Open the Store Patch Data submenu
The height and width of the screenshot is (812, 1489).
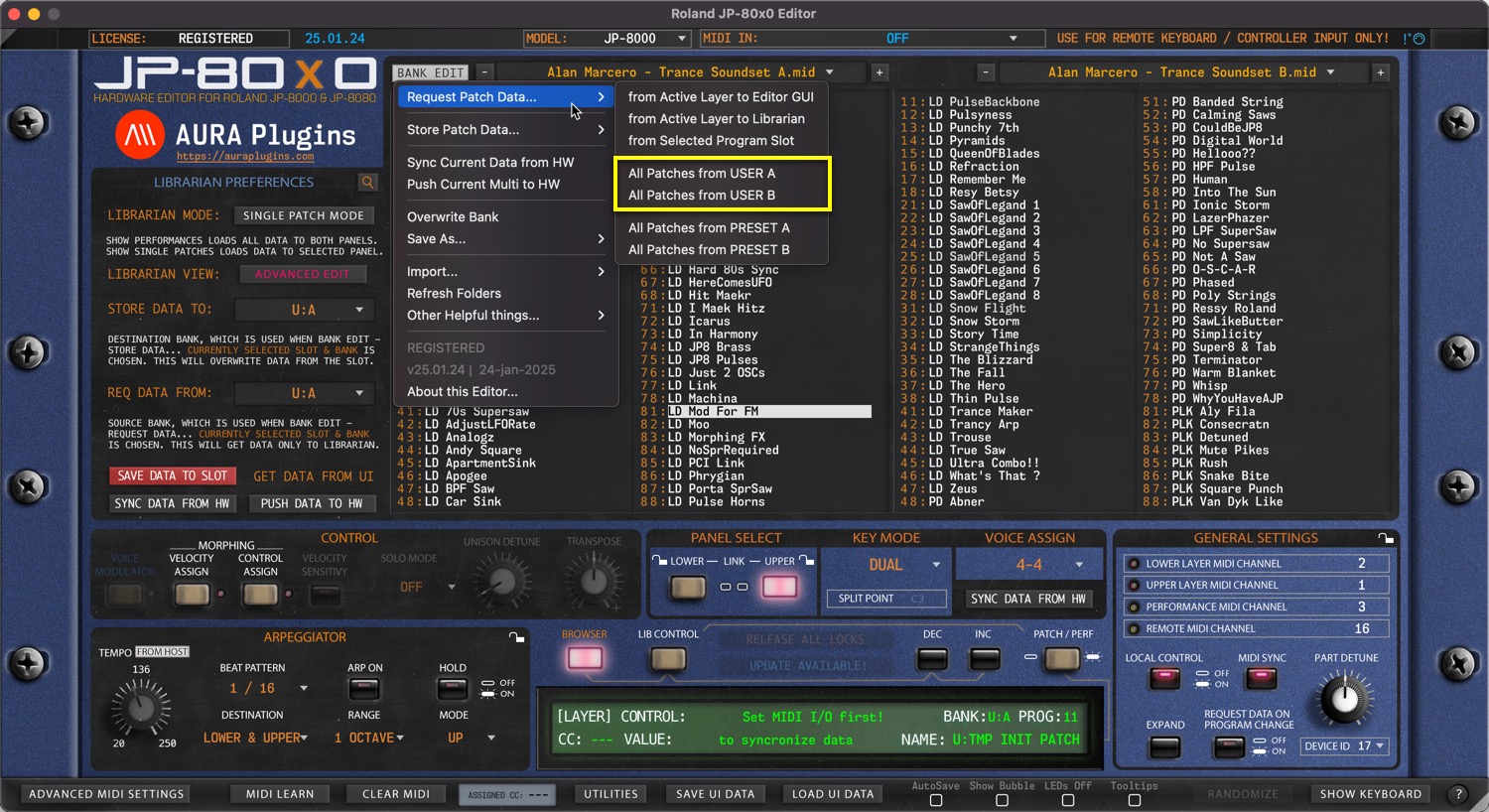[504, 130]
